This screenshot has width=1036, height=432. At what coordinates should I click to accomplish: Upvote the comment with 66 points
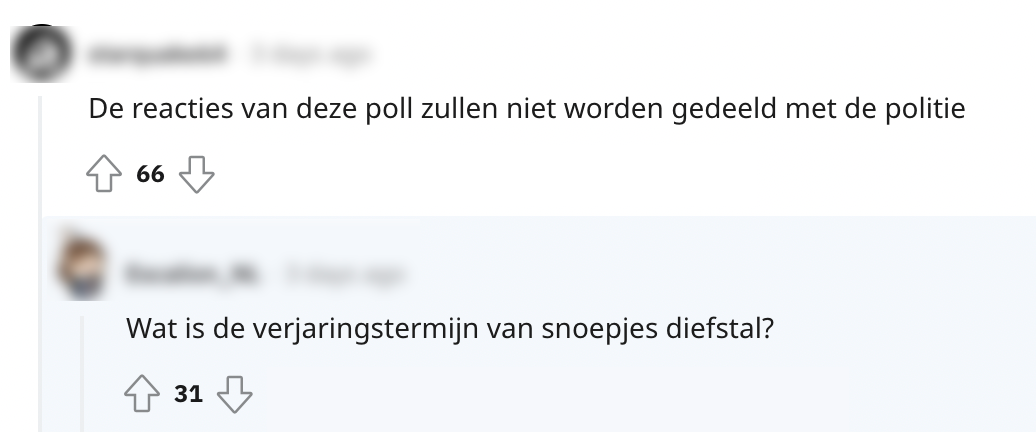click(102, 175)
